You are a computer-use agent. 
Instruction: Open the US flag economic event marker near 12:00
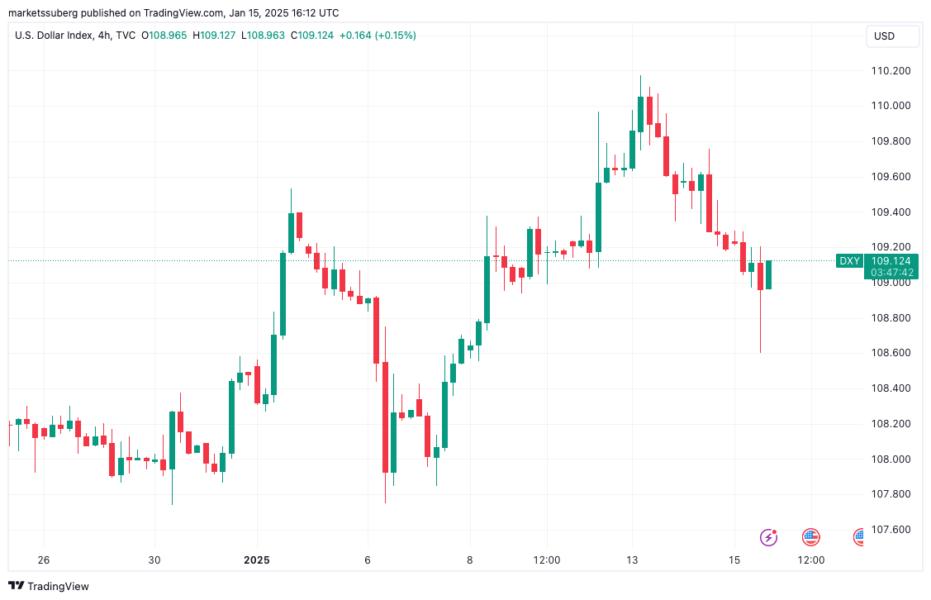(809, 537)
